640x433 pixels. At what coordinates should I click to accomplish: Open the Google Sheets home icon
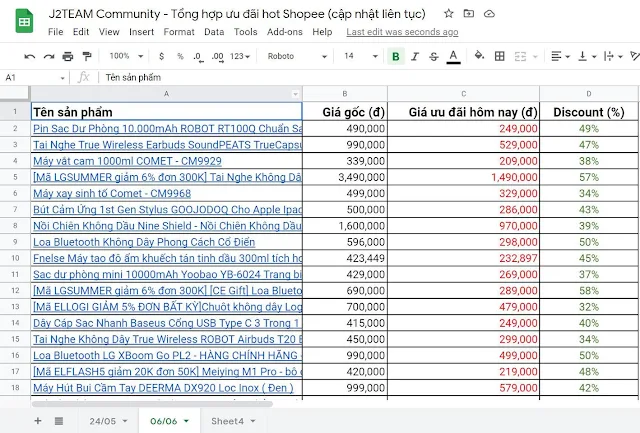point(24,21)
